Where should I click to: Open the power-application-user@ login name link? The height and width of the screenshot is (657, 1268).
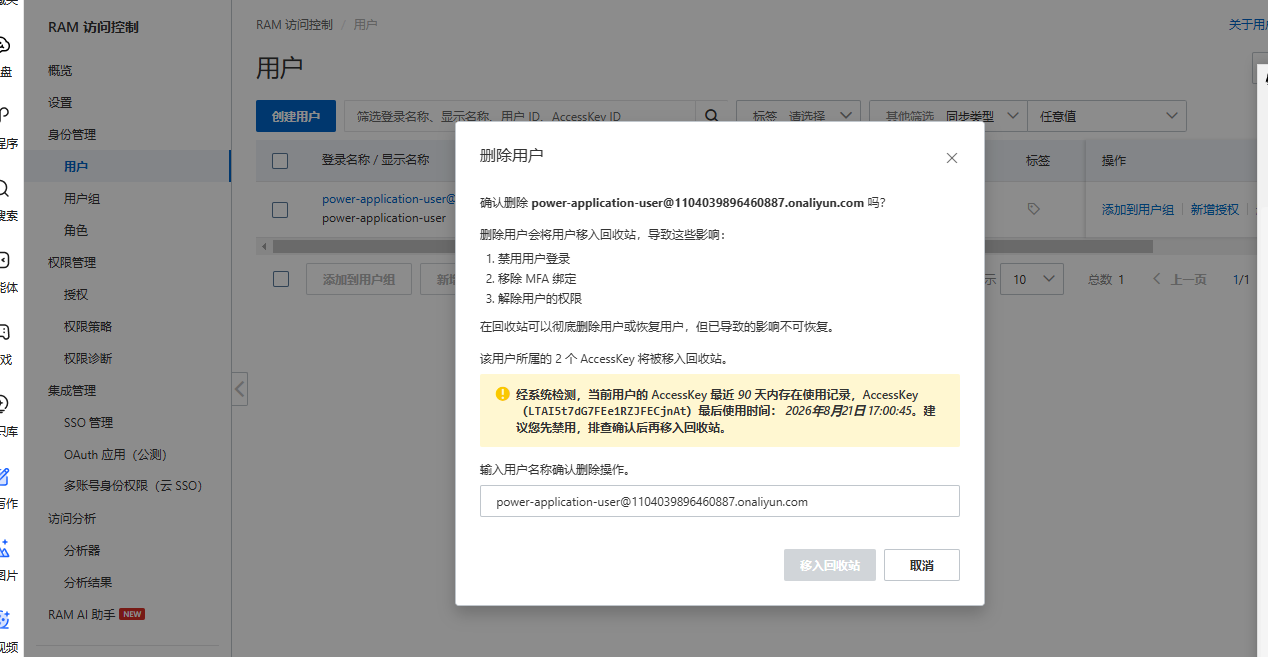click(x=388, y=199)
